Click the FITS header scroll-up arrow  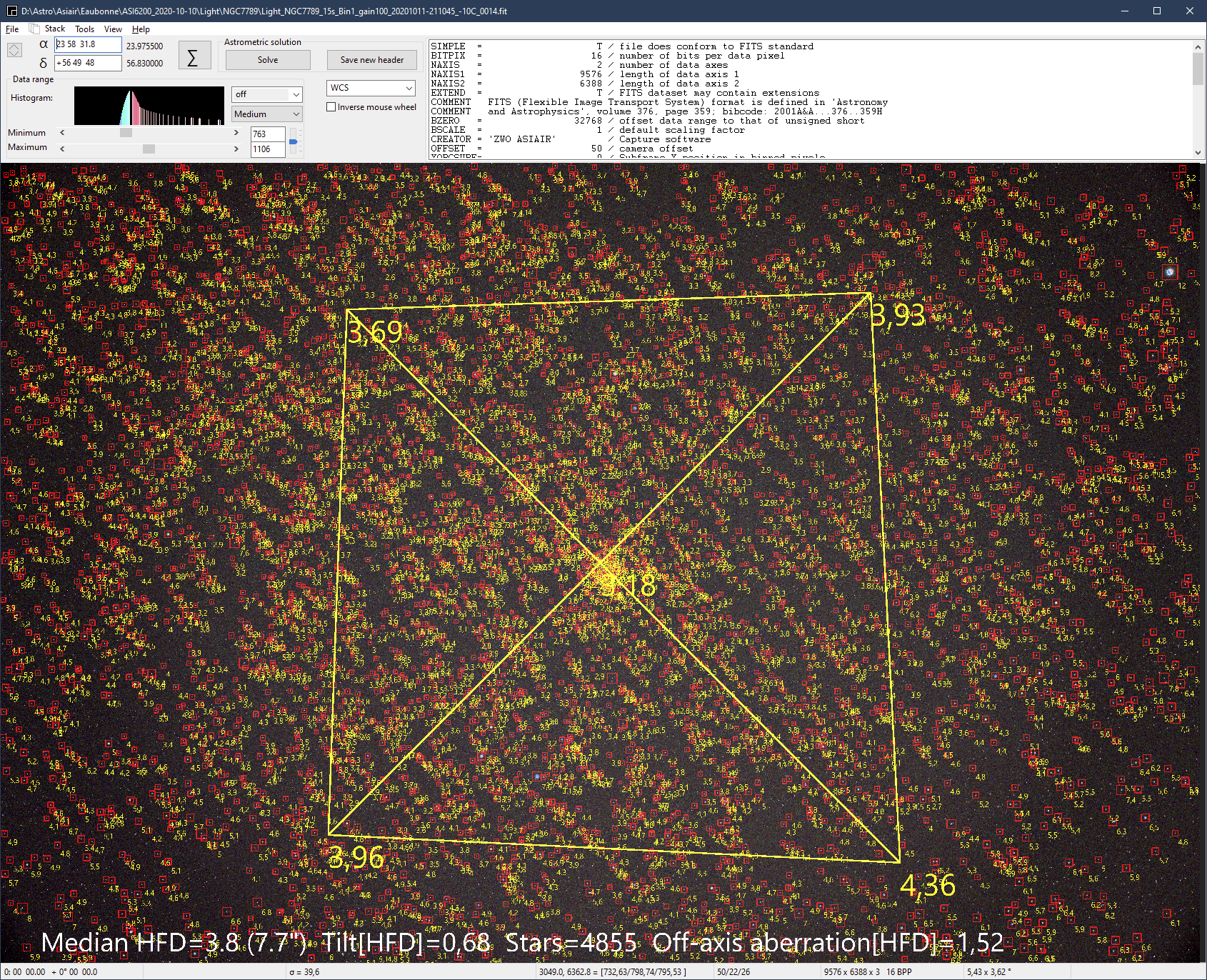point(1198,47)
